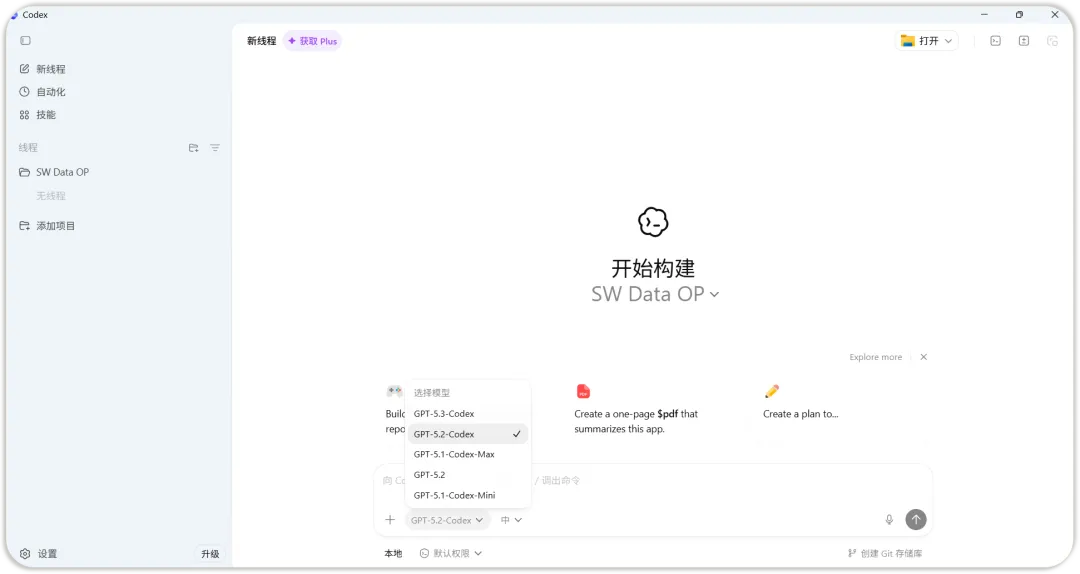Open the 默认权限 permissions dropdown
The width and height of the screenshot is (1080, 574).
450,554
